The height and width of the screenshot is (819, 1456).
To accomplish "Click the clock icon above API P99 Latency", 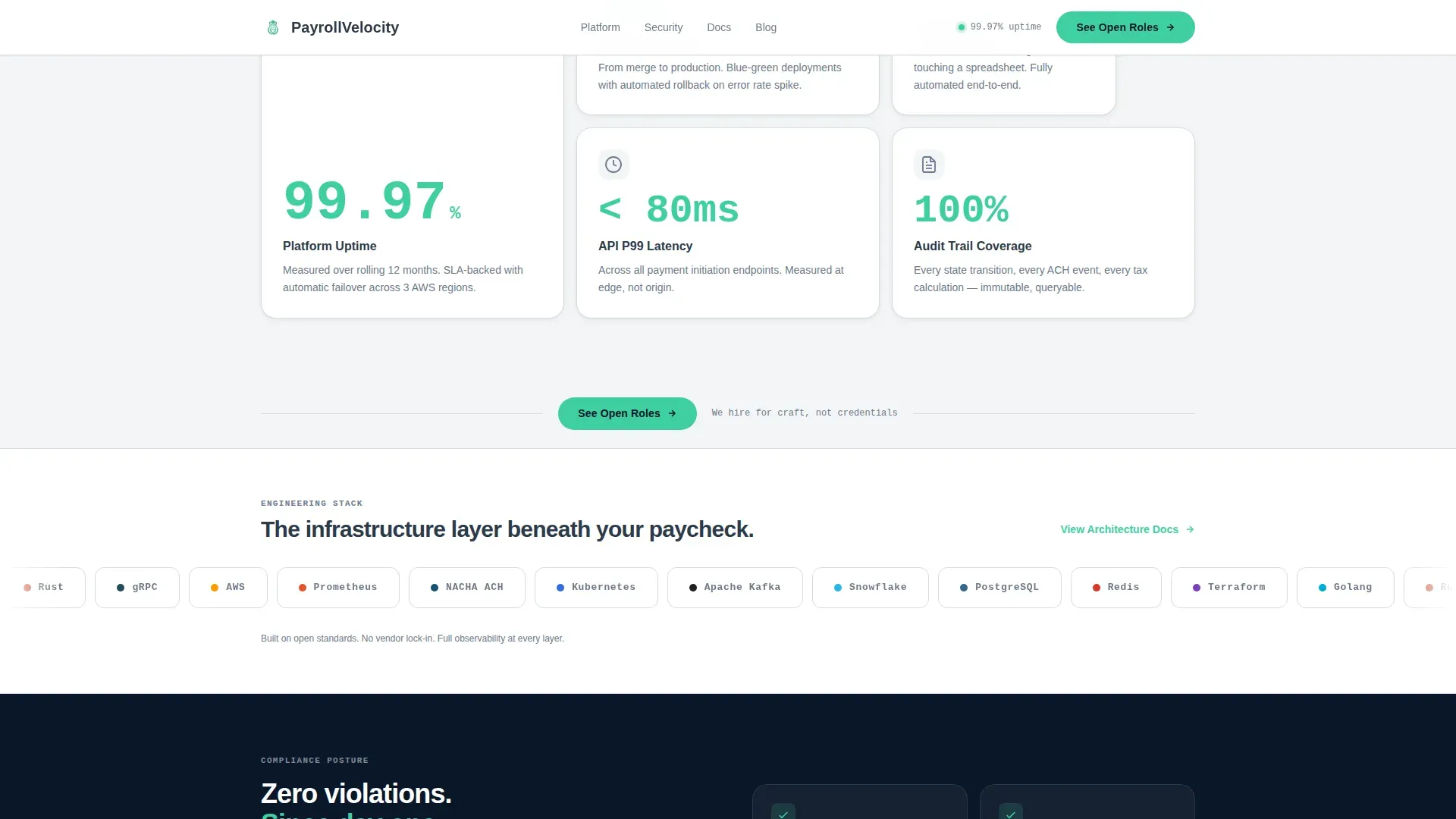I will click(x=613, y=165).
